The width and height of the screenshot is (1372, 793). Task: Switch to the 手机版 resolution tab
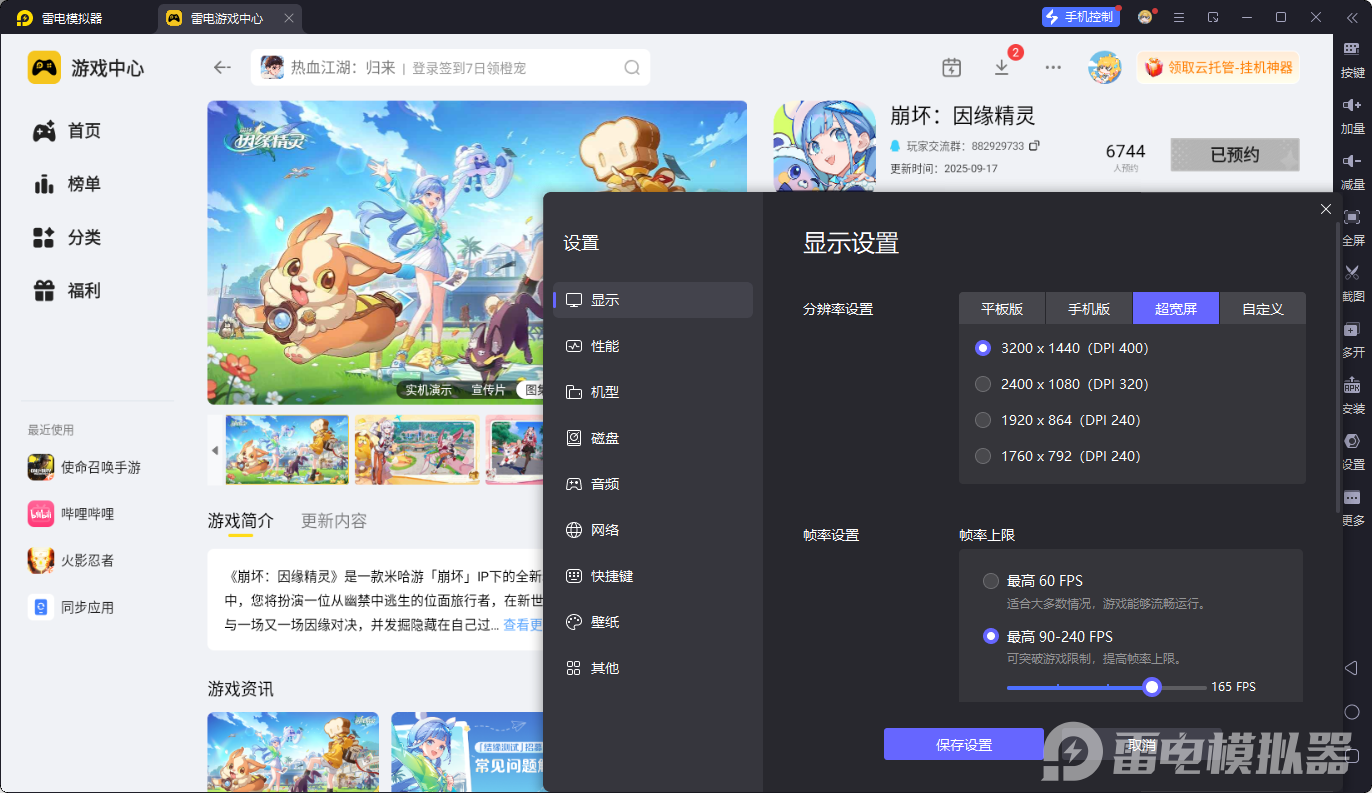1089,309
